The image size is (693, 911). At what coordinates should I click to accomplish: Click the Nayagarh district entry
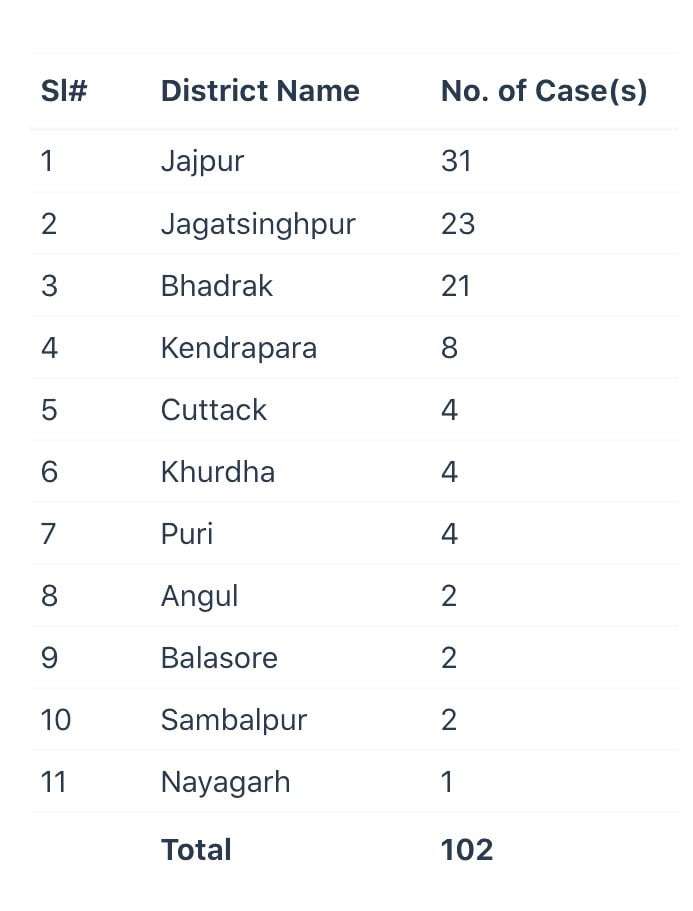click(226, 782)
